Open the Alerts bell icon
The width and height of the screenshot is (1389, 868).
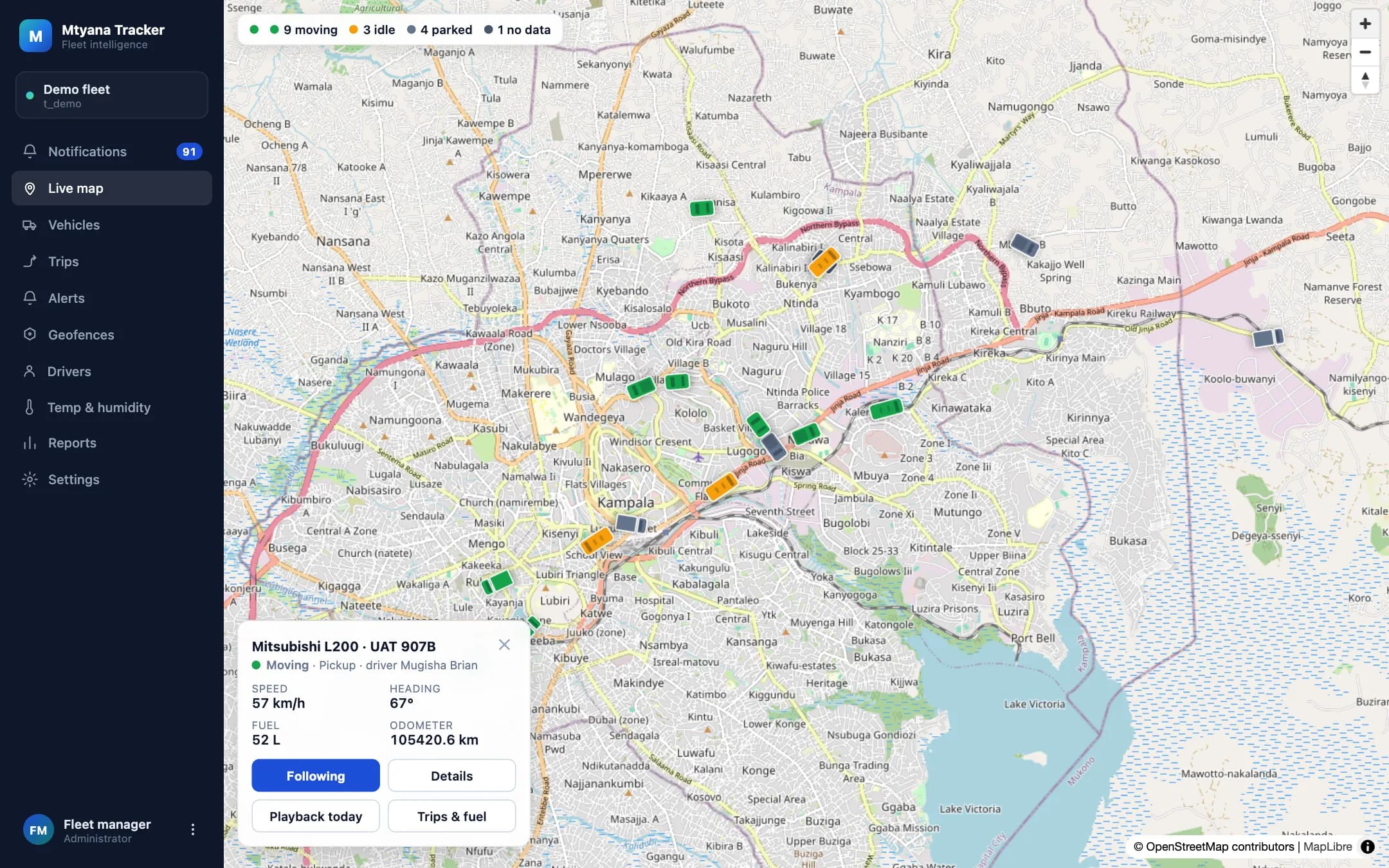[x=30, y=298]
